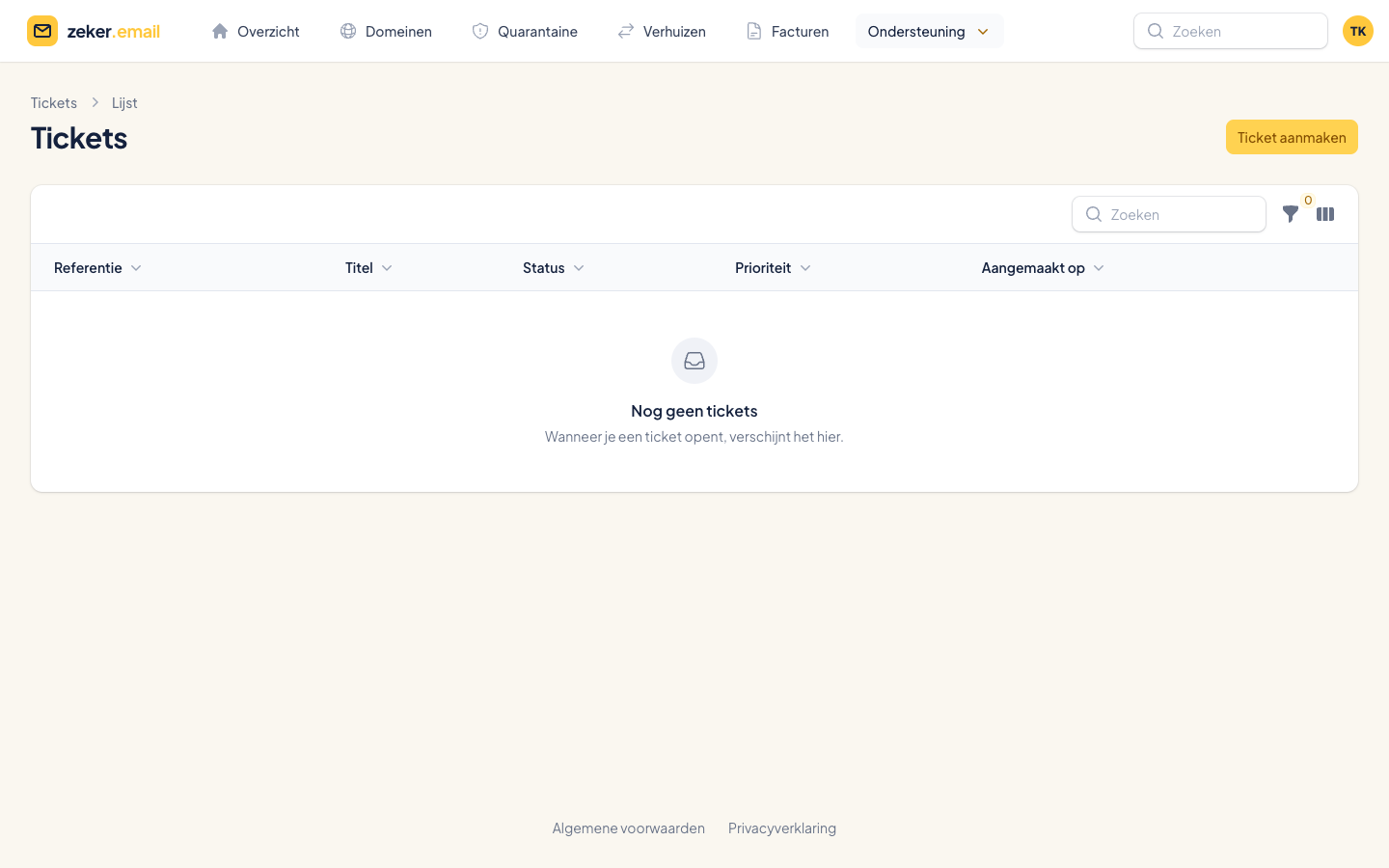
Task: Sort by the Referentie column
Action: click(x=97, y=268)
